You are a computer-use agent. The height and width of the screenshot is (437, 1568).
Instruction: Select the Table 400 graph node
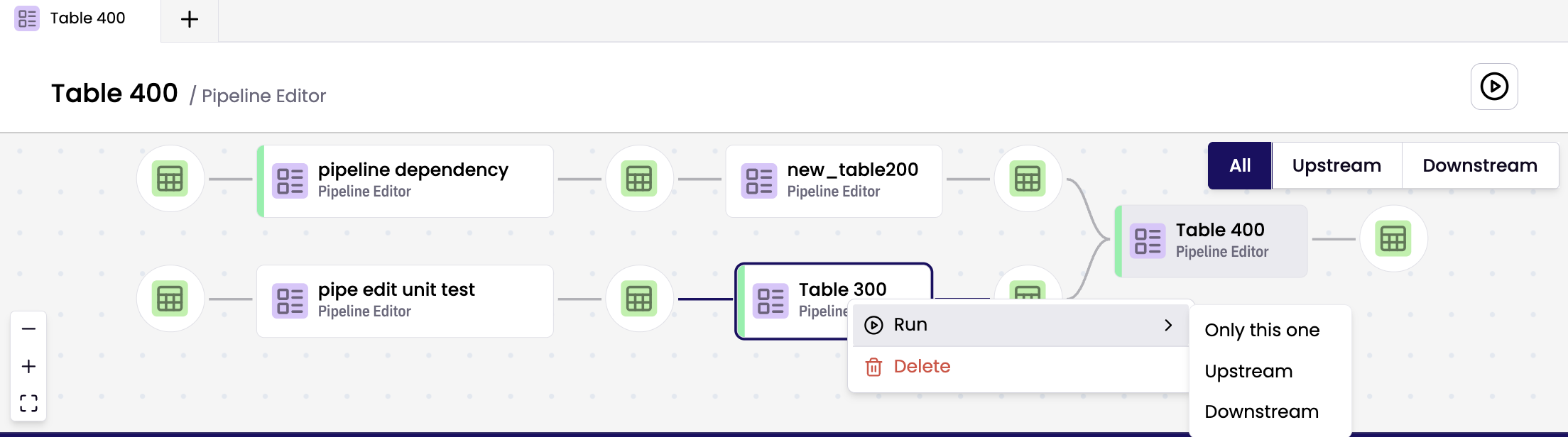1212,241
